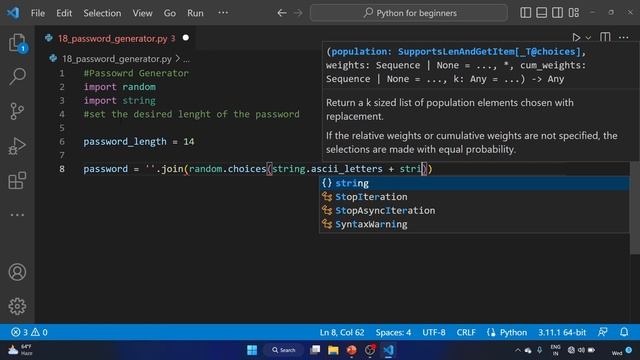This screenshot has width=640, height=360.
Task: Toggle the Primary Side Bar layout icon
Action: click(x=526, y=13)
